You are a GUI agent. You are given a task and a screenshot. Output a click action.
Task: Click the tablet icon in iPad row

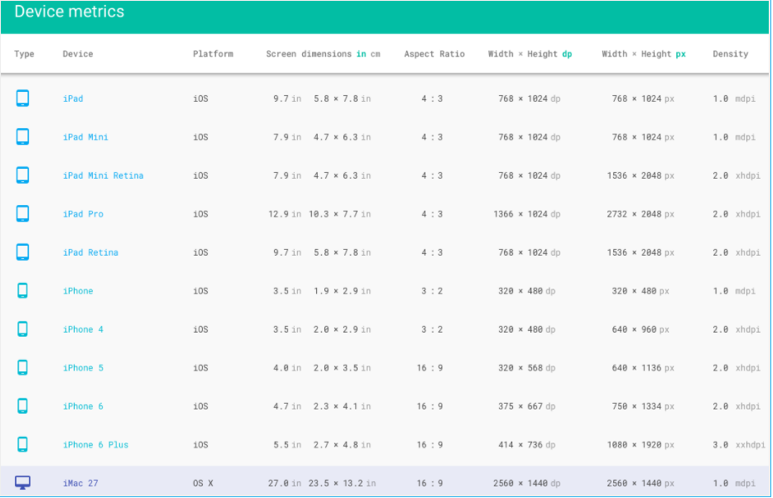tap(23, 98)
